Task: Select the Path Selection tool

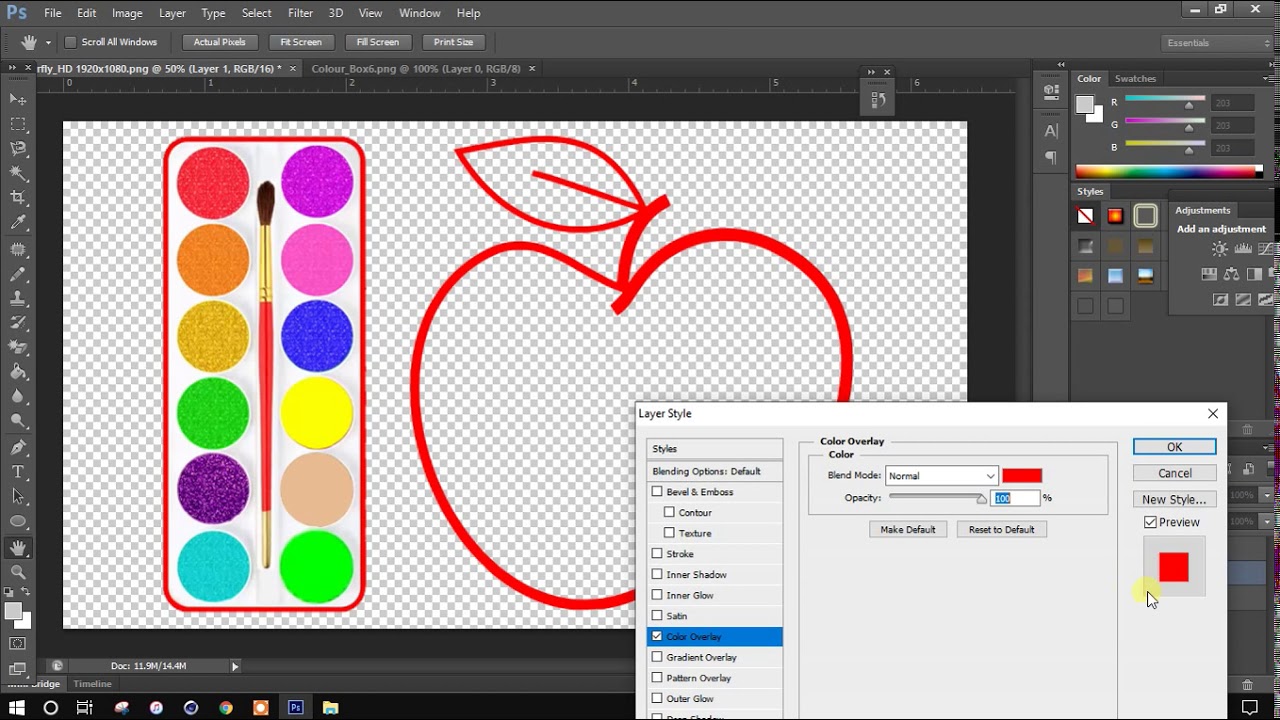Action: pyautogui.click(x=18, y=496)
